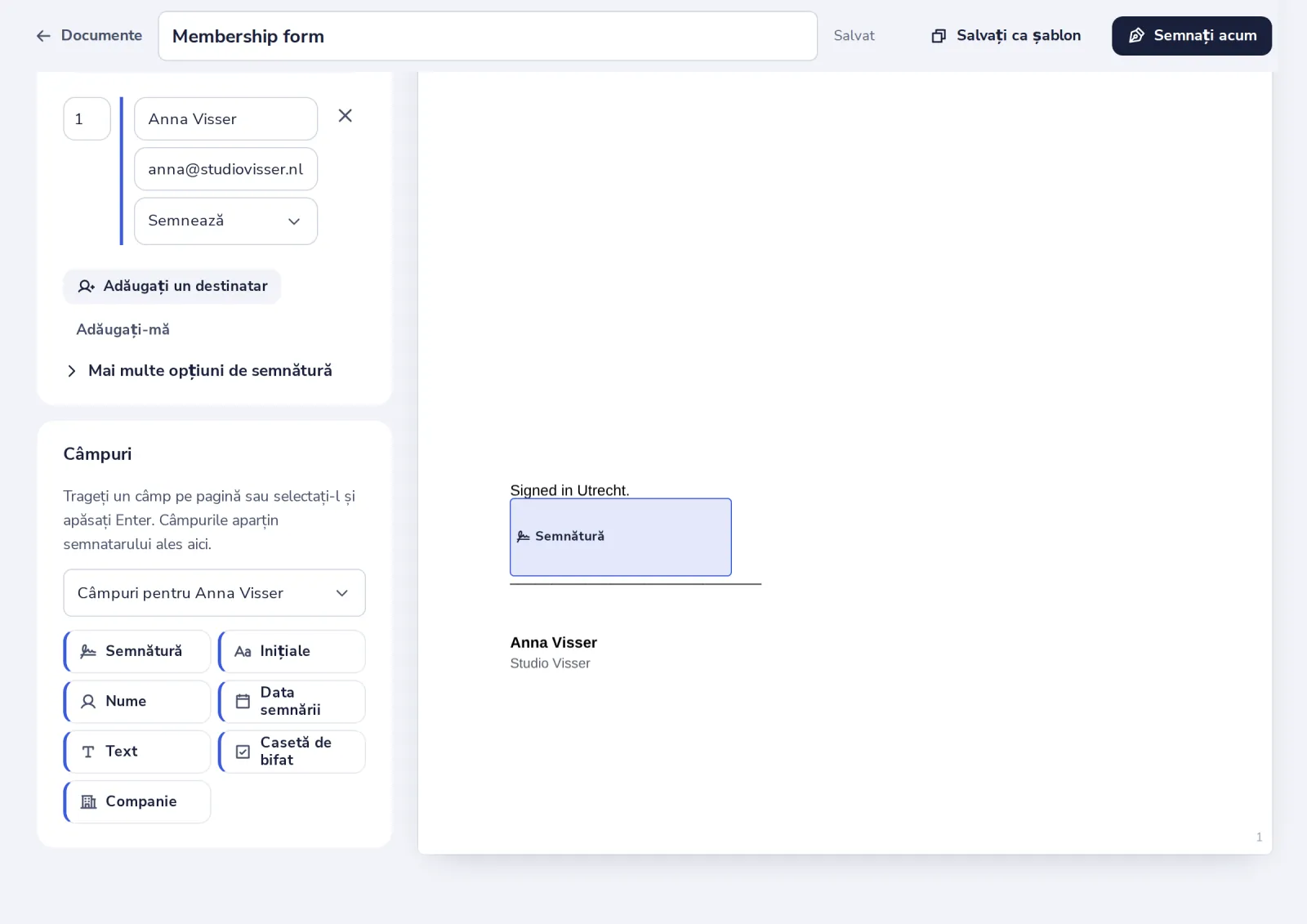Go back to Documente
Screen dimensions: 1307x924
pyautogui.click(x=89, y=36)
